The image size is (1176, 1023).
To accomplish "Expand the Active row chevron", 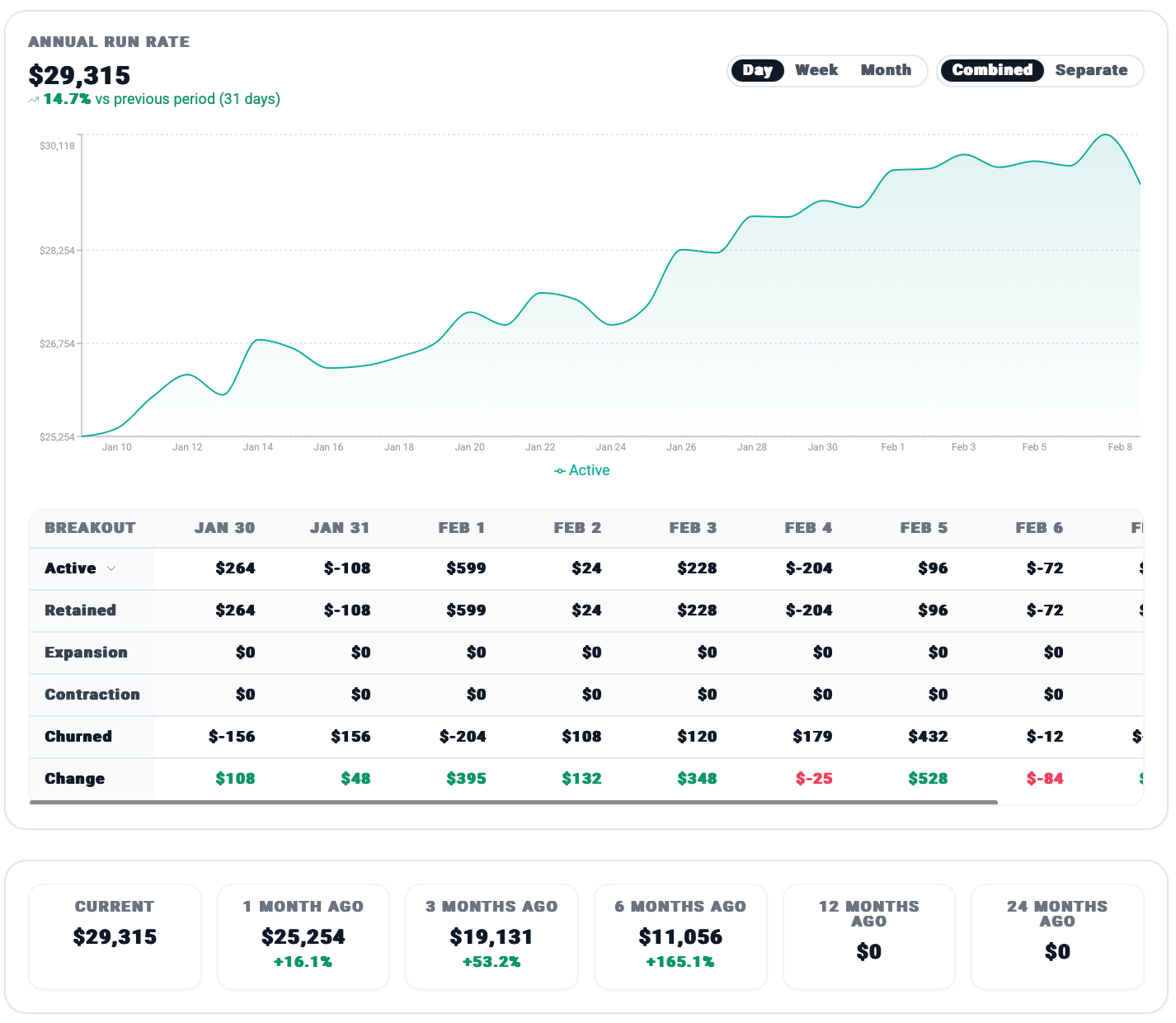I will [111, 568].
